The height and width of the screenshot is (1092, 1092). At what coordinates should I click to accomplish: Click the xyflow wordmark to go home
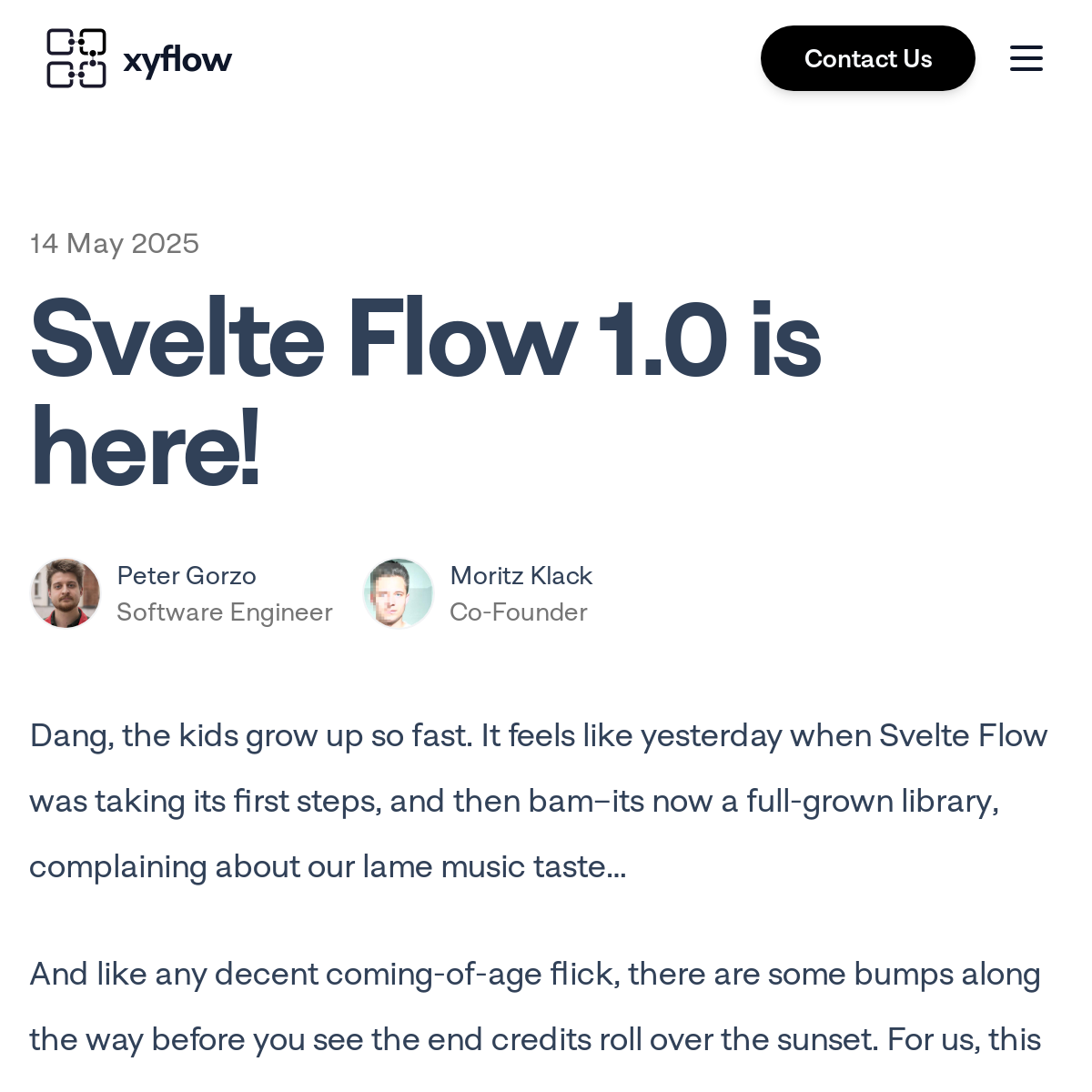coord(177,57)
